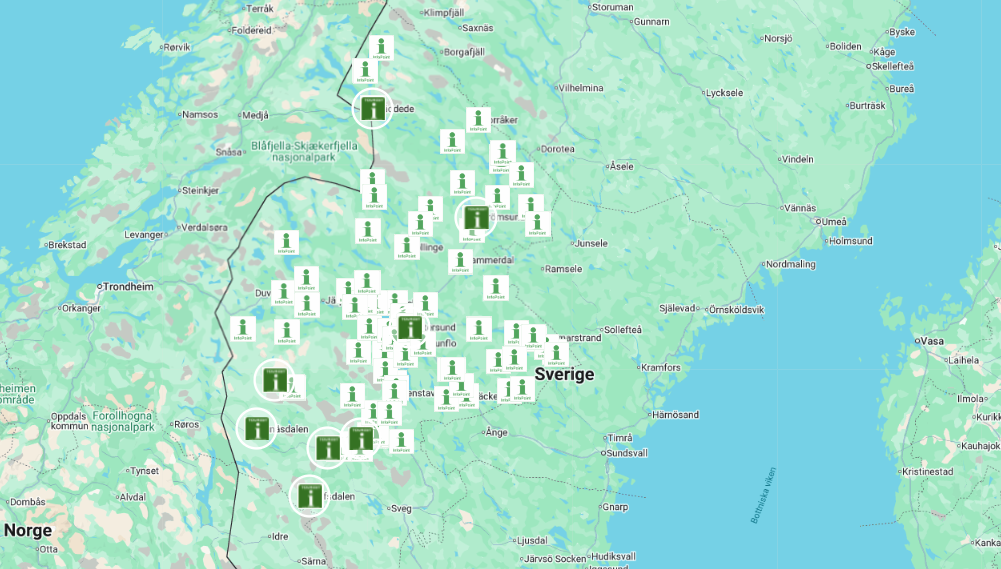Click the Røros label
This screenshot has height=569, width=1001.
pyautogui.click(x=186, y=424)
